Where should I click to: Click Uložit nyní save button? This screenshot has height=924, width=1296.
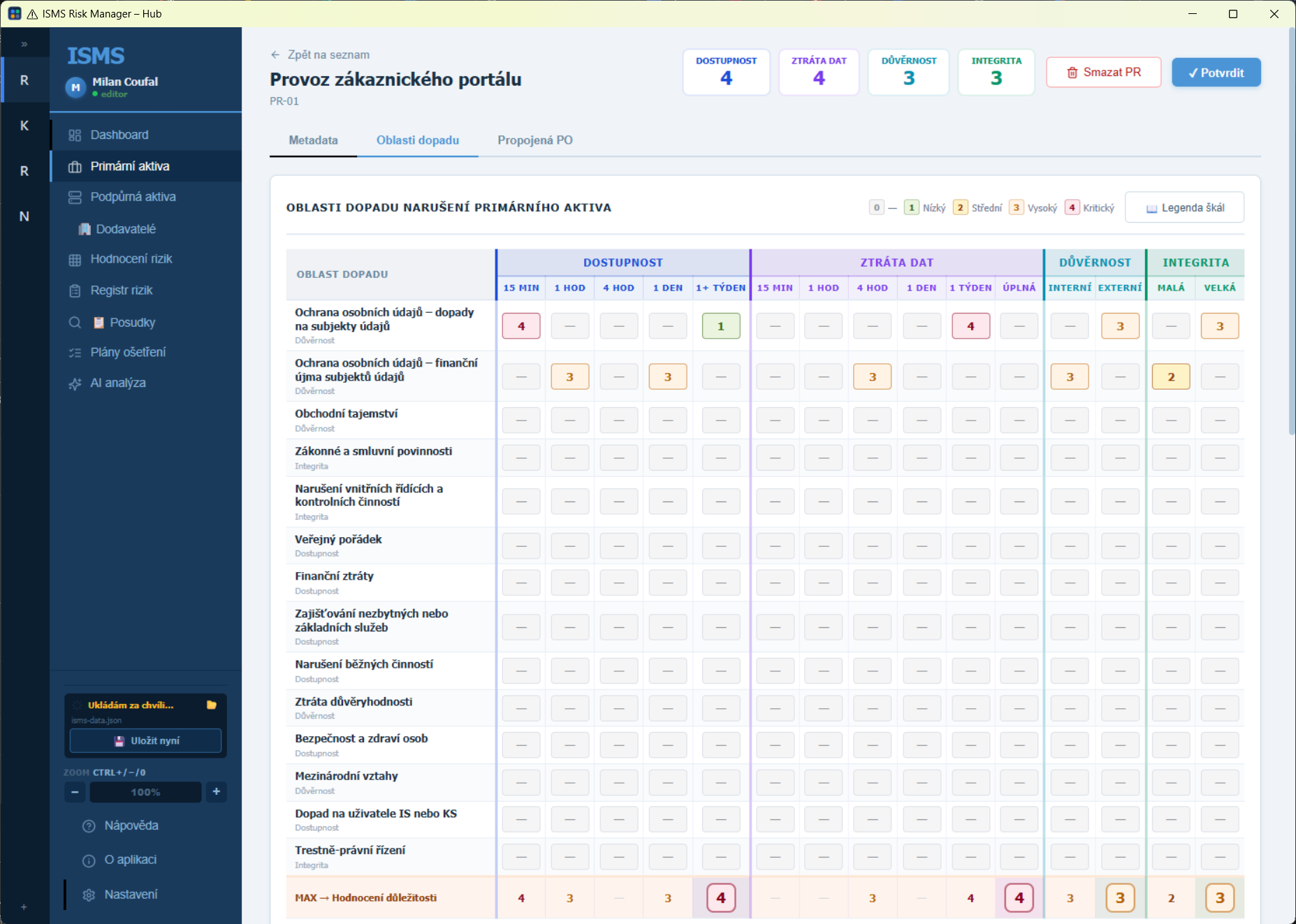145,740
